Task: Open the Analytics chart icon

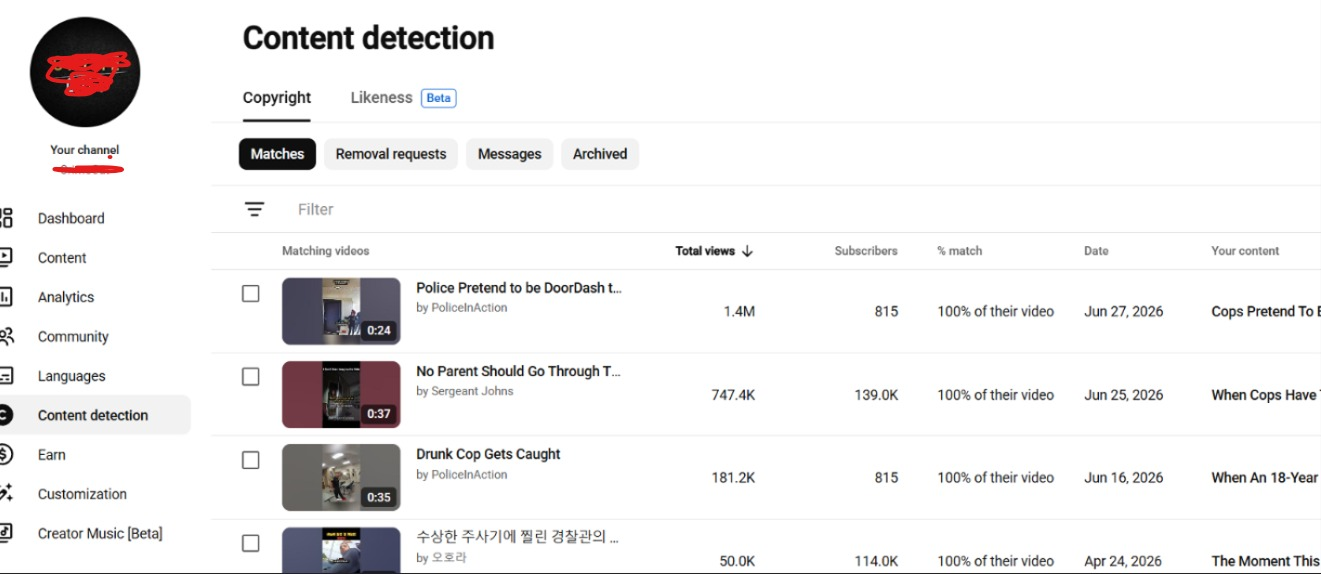Action: point(6,297)
